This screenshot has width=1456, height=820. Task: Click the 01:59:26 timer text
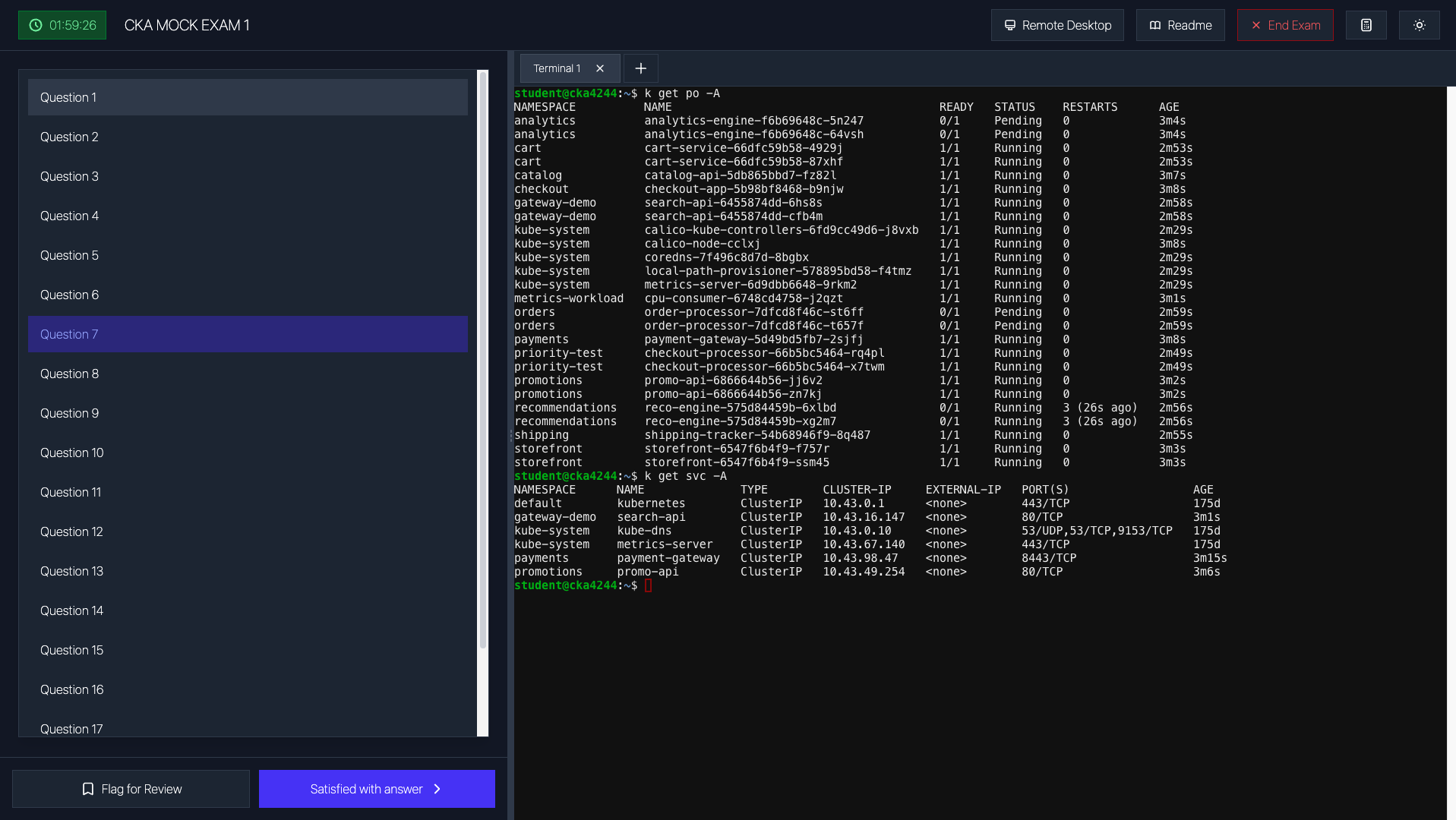click(x=73, y=25)
